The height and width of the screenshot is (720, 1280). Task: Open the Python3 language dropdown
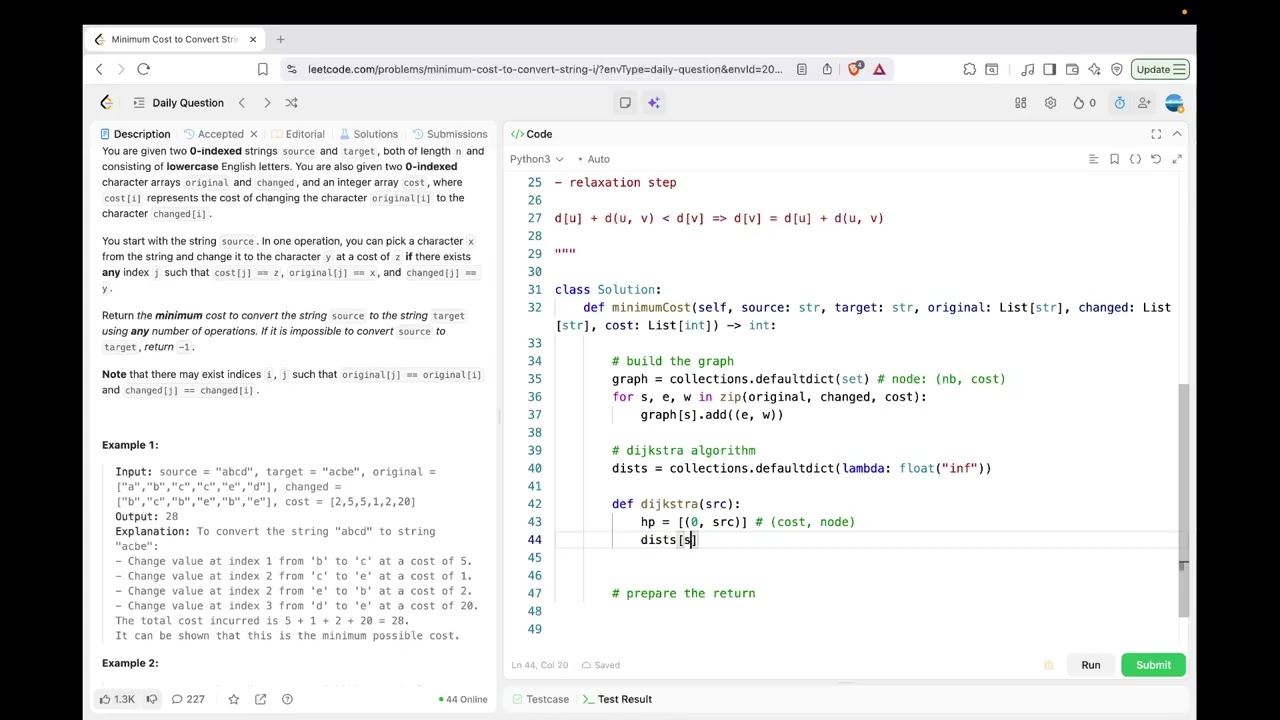(x=536, y=159)
